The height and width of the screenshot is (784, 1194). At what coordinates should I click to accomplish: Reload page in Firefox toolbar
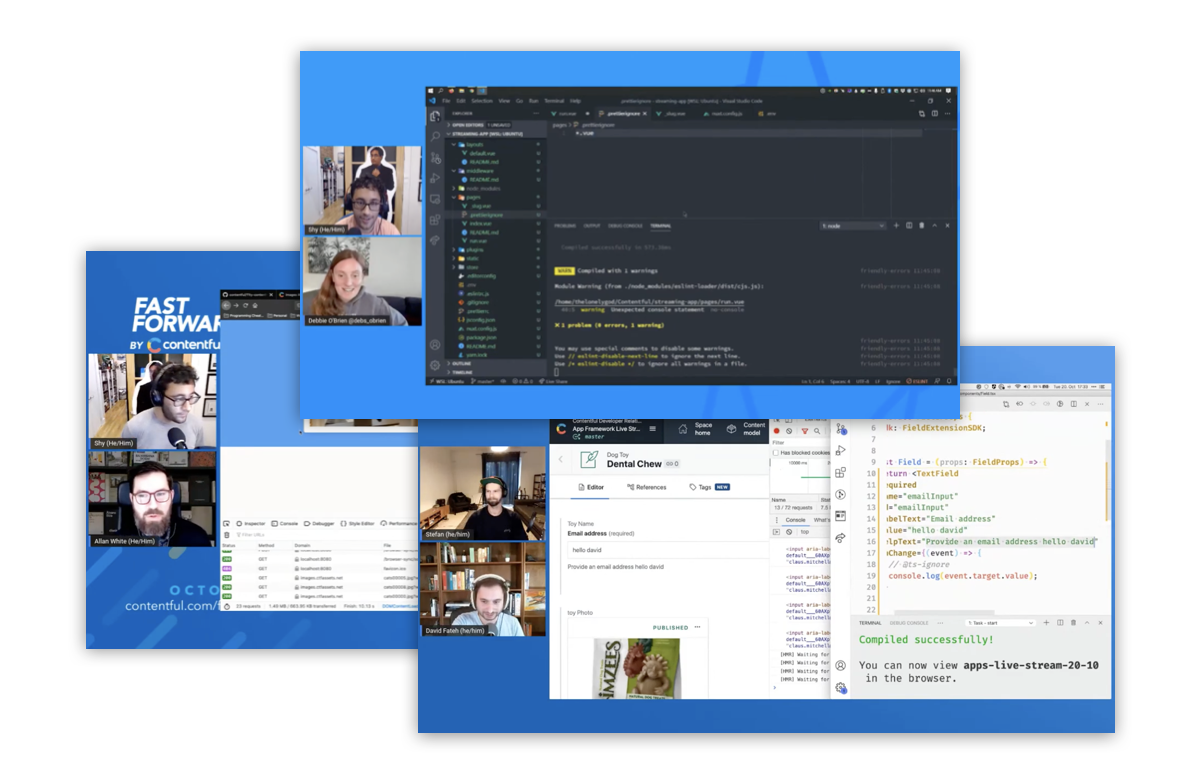245,305
